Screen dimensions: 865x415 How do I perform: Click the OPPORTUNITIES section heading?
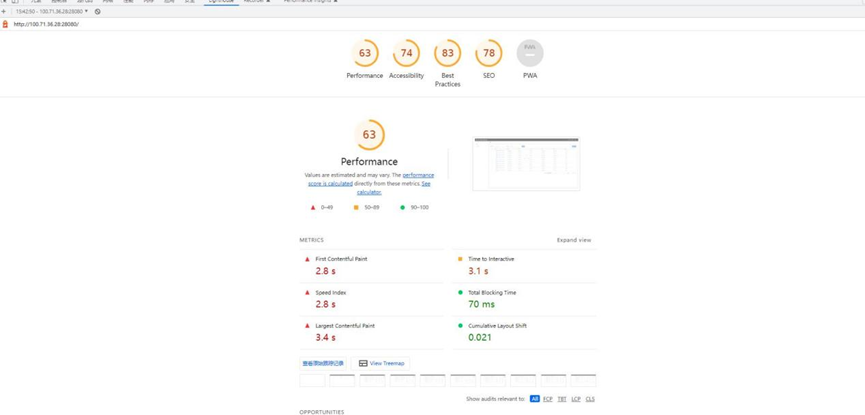point(322,412)
